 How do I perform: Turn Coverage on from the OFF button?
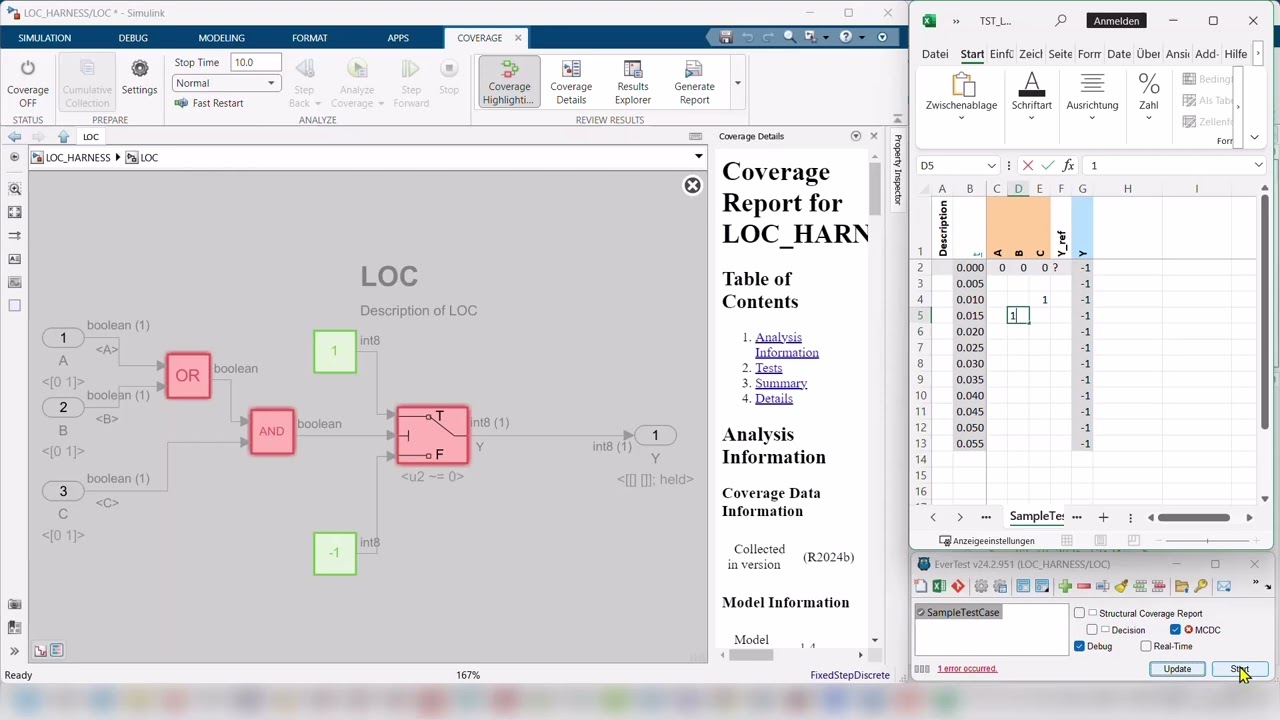click(28, 82)
